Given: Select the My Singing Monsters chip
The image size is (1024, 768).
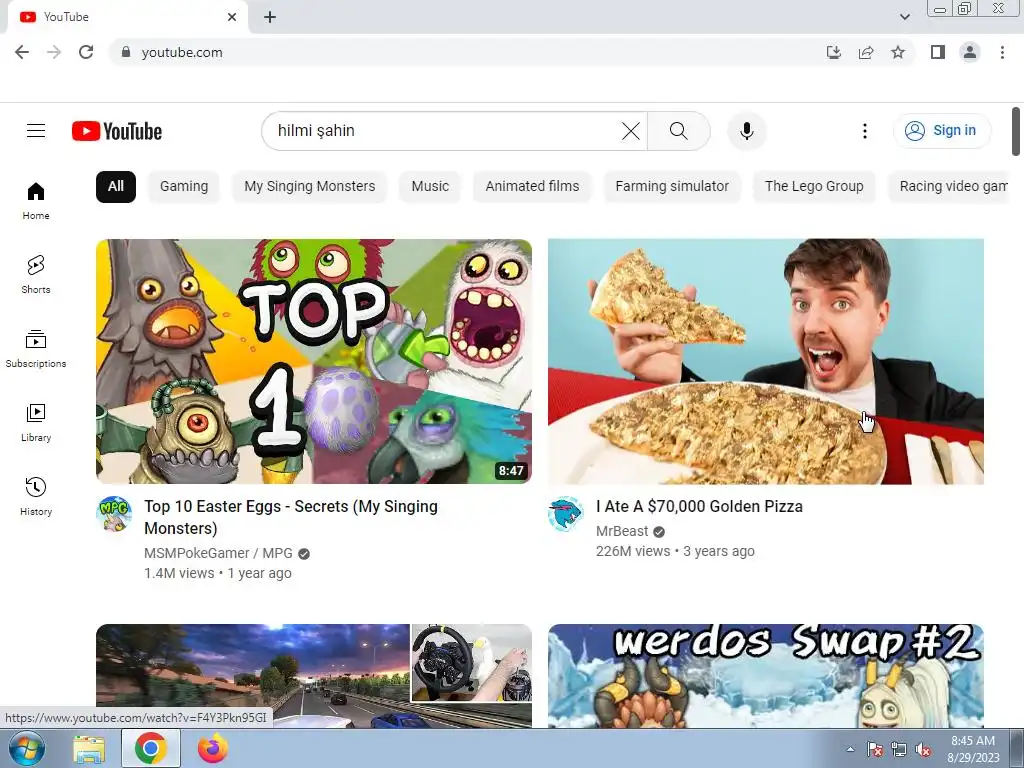Looking at the screenshot, I should (310, 187).
